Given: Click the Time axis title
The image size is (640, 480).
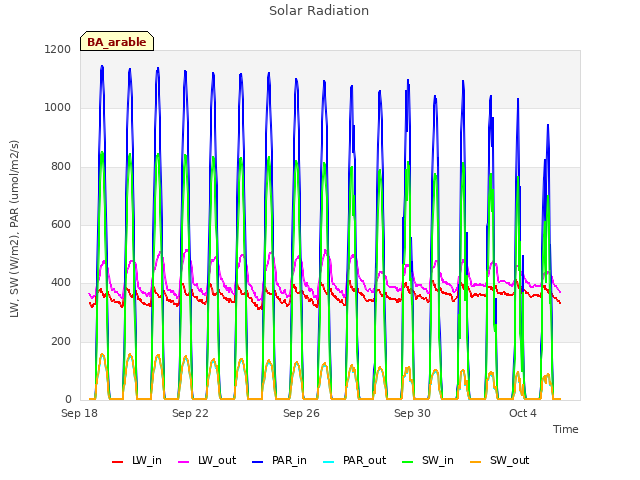Looking at the screenshot, I should point(566,429).
